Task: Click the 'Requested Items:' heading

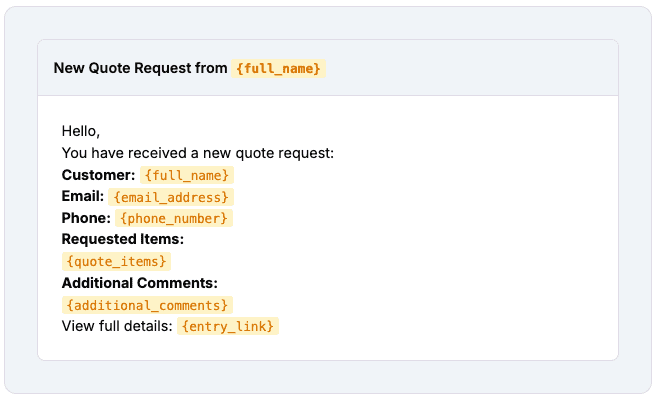Action: [x=123, y=239]
